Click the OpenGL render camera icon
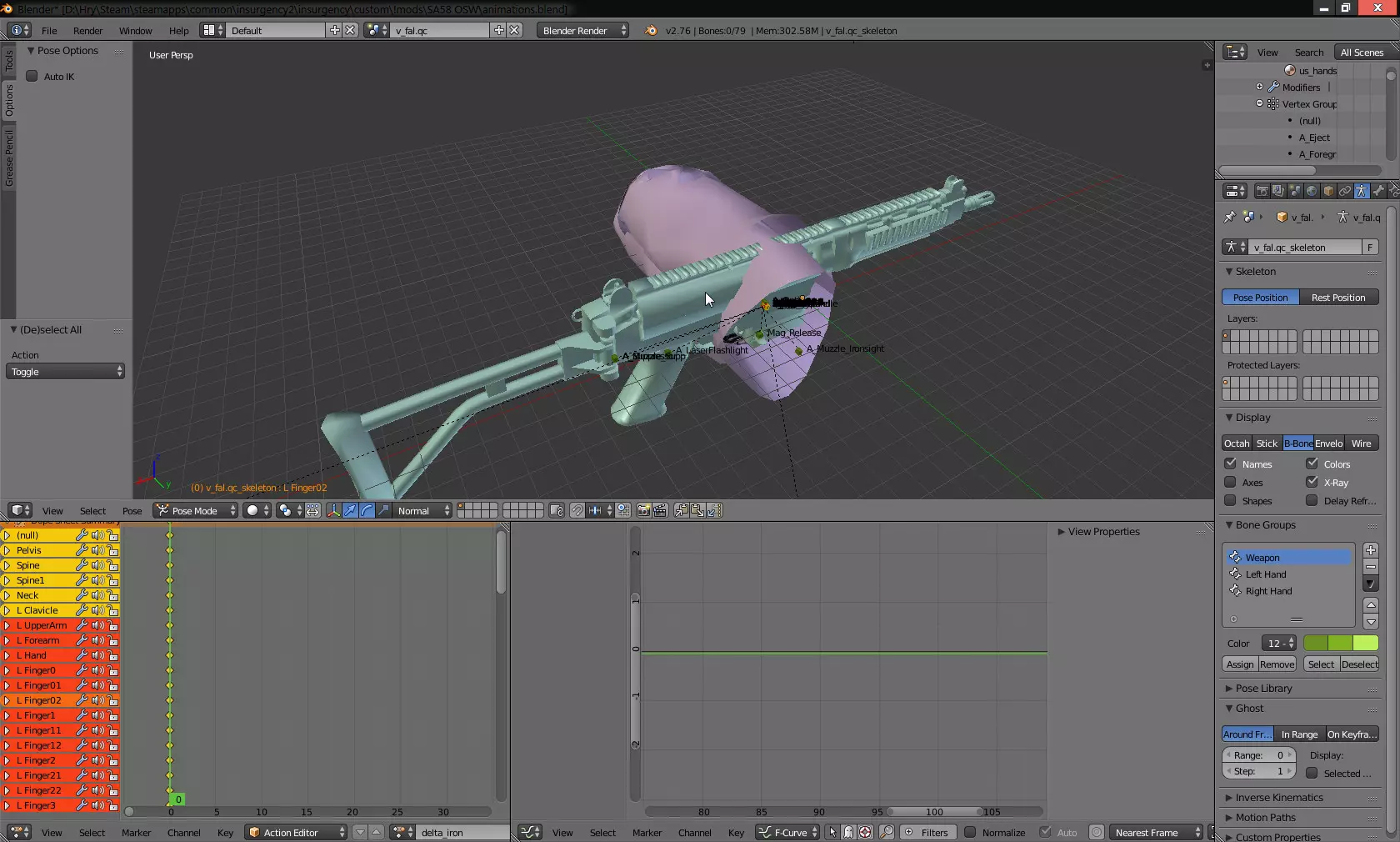Viewport: 1400px width, 842px height. pyautogui.click(x=643, y=510)
